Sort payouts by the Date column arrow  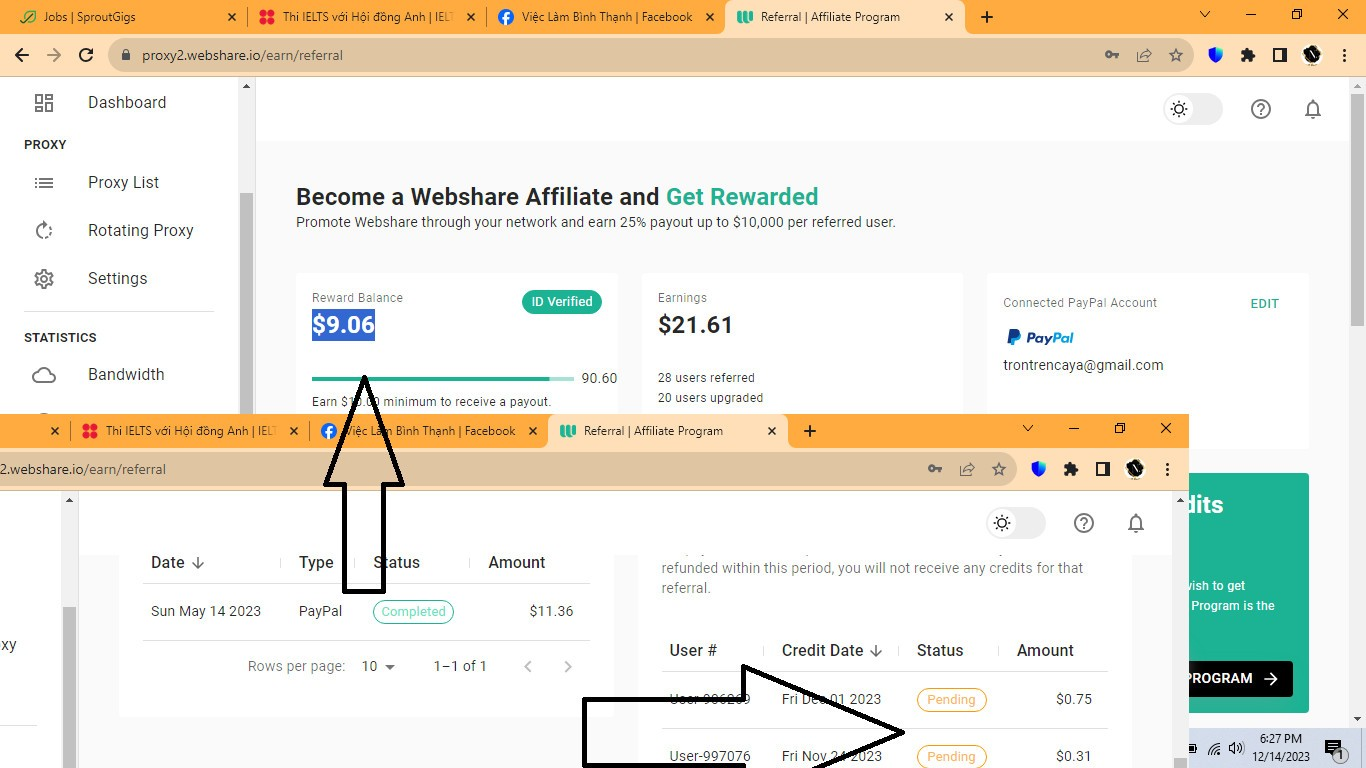pos(198,563)
